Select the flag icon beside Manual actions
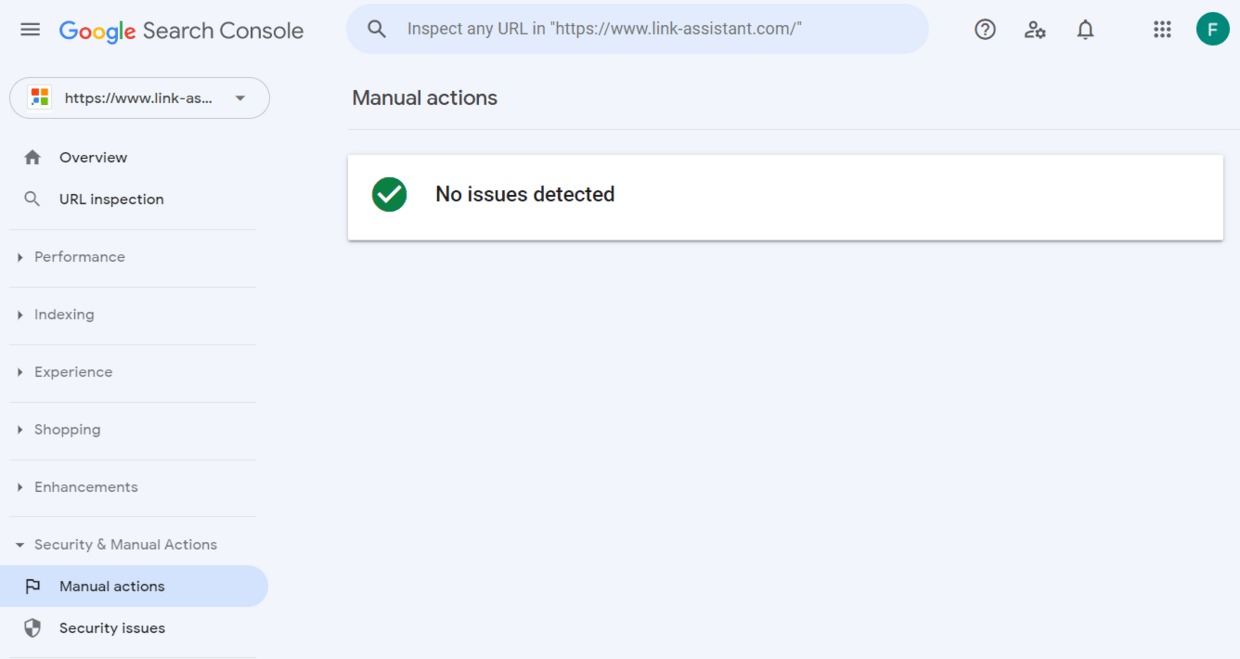Image resolution: width=1240 pixels, height=659 pixels. coord(32,586)
